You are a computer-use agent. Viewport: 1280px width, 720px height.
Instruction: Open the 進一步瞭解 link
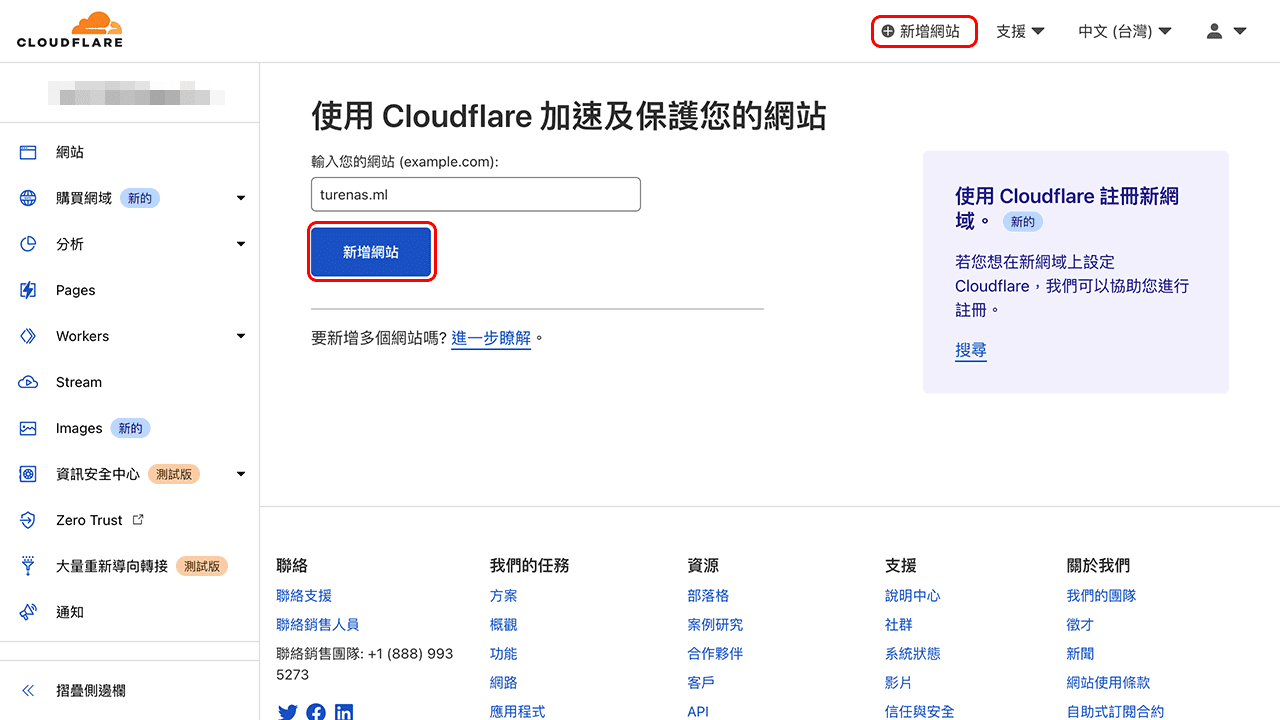(491, 338)
